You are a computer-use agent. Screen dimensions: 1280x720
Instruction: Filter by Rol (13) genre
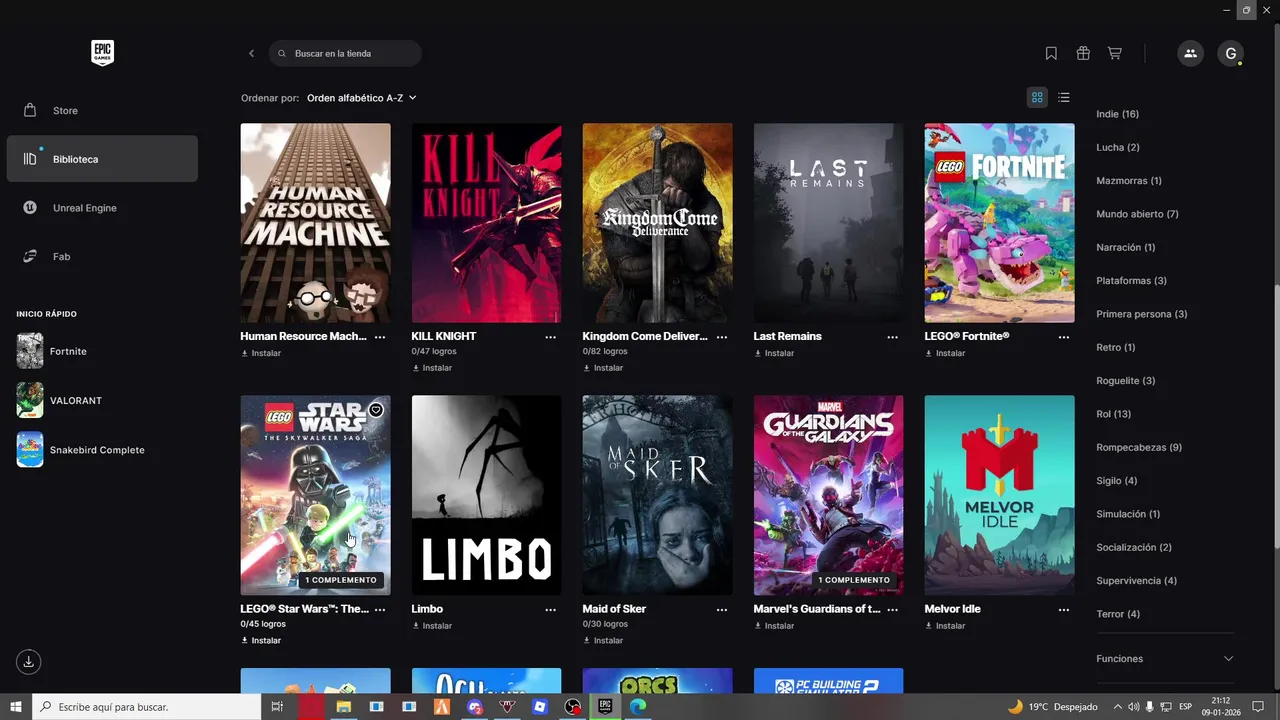coord(1114,414)
